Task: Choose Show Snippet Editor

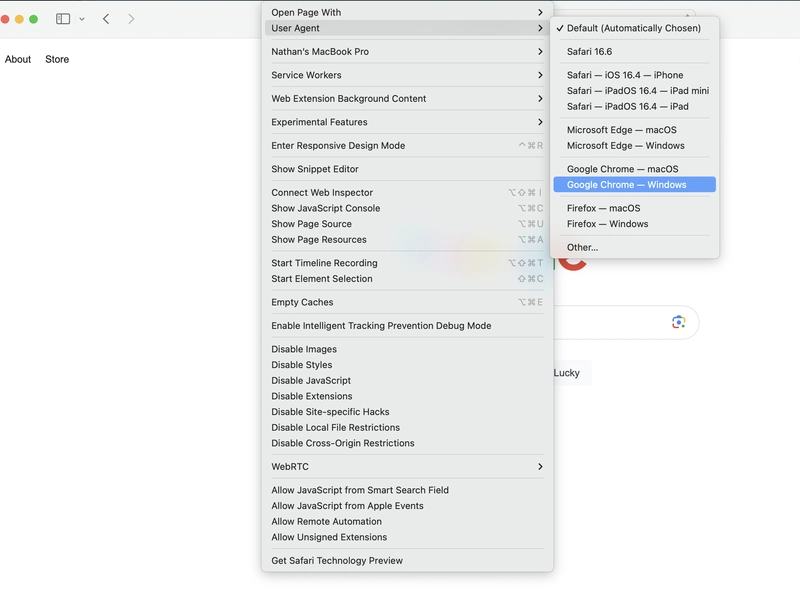Action: pos(407,169)
